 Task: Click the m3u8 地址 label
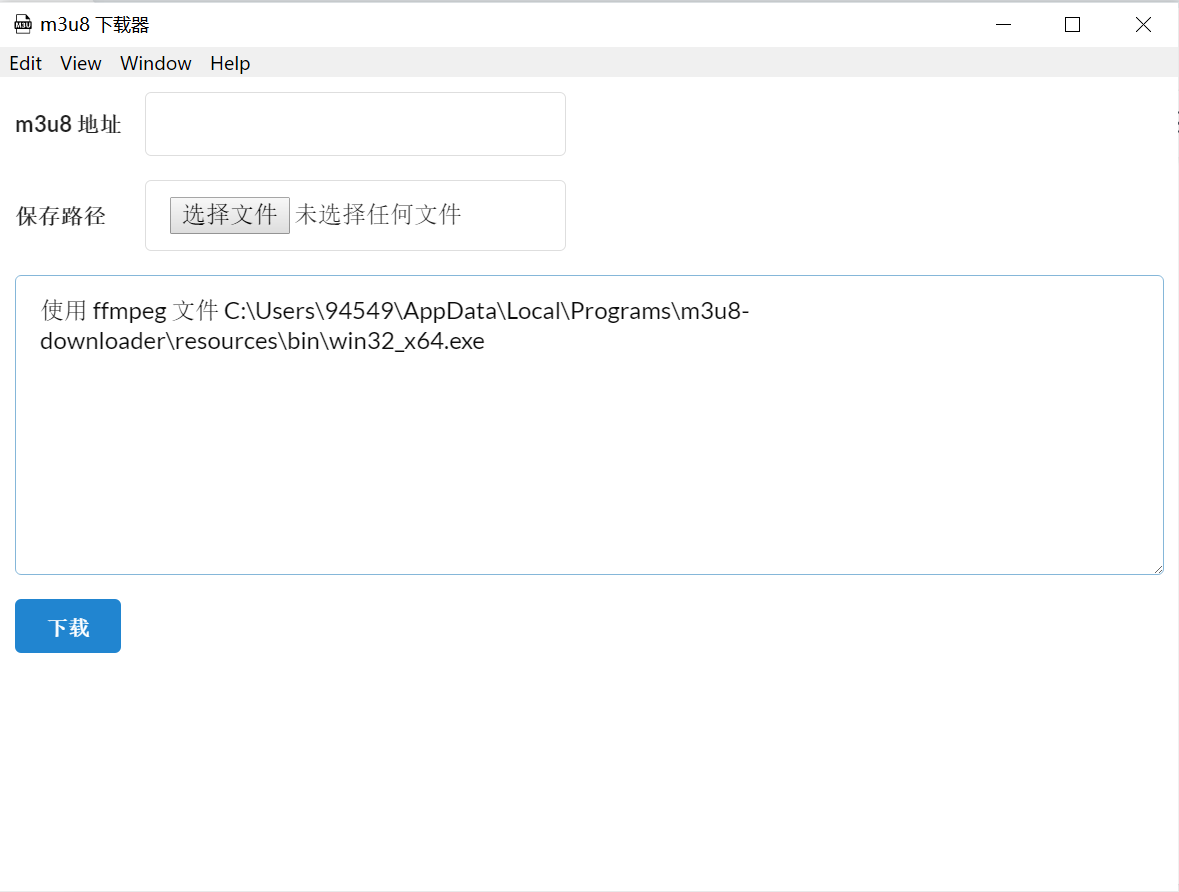click(x=68, y=125)
